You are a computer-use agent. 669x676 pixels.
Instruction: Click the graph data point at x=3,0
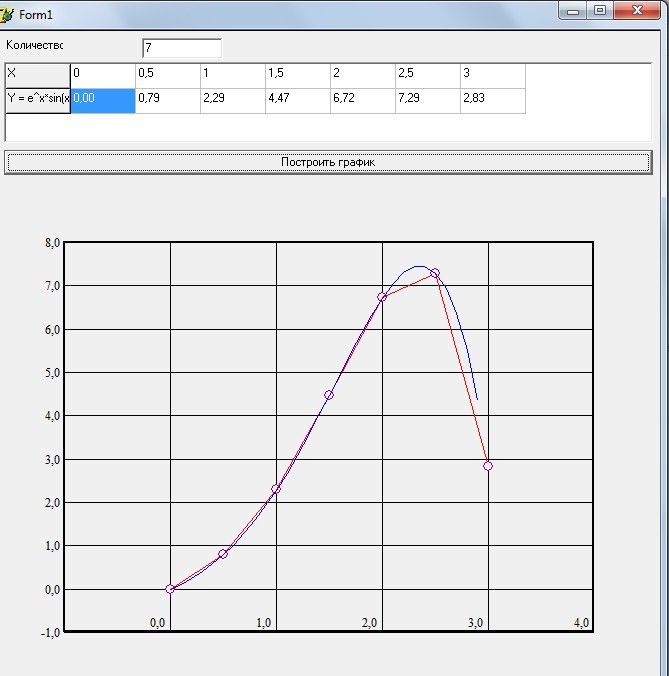click(488, 466)
